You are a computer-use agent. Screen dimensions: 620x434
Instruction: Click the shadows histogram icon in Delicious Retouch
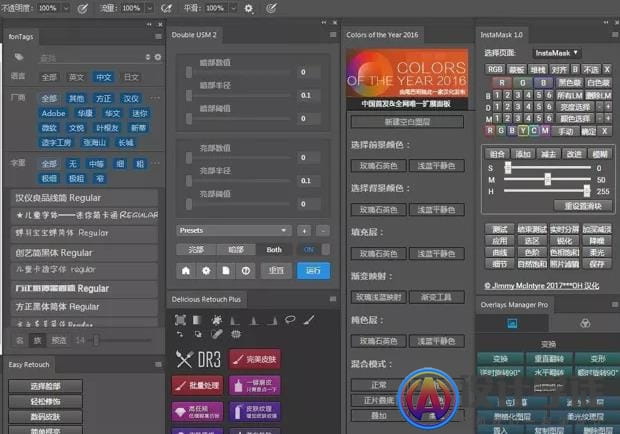click(x=235, y=320)
